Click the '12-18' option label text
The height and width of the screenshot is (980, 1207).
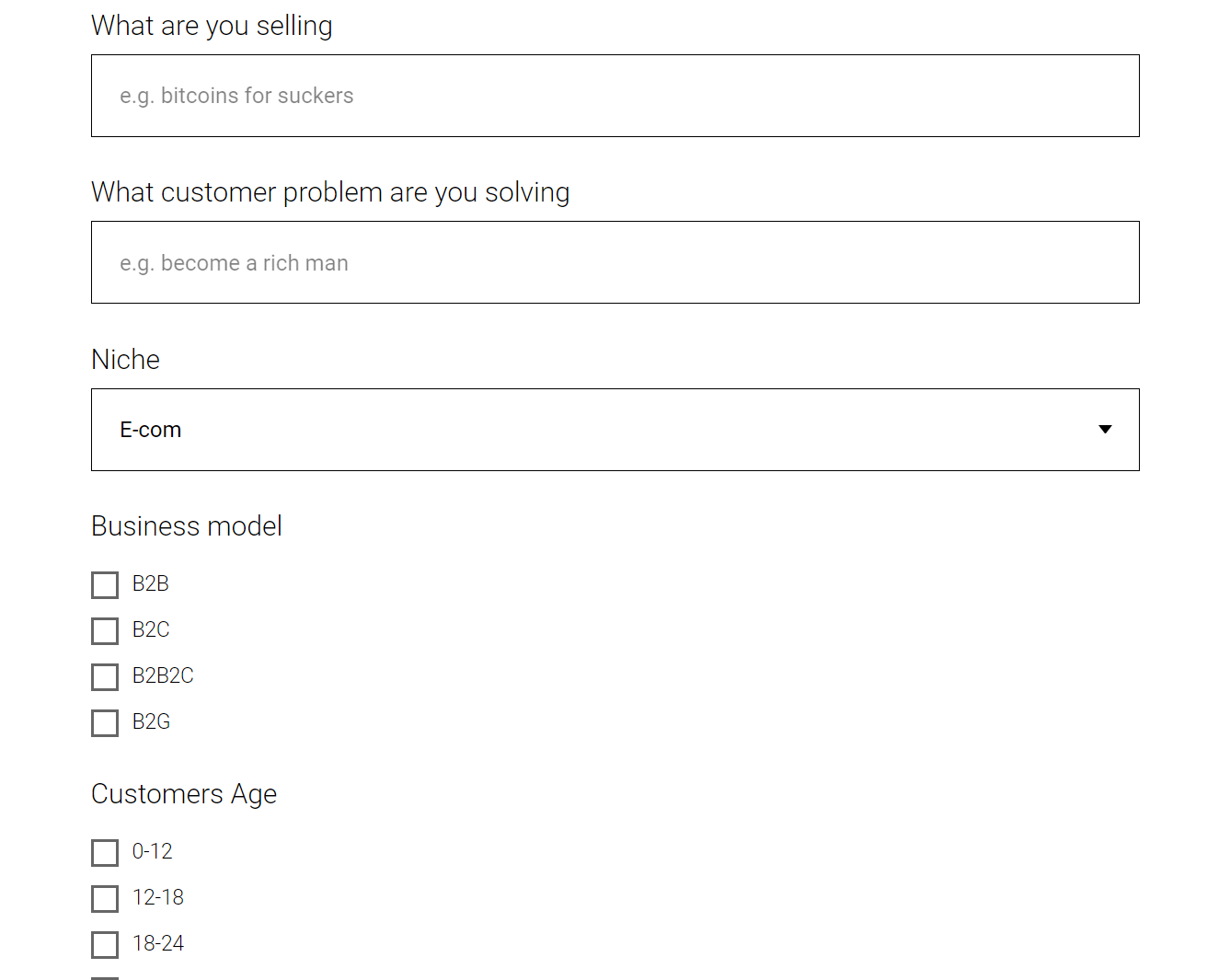[157, 897]
